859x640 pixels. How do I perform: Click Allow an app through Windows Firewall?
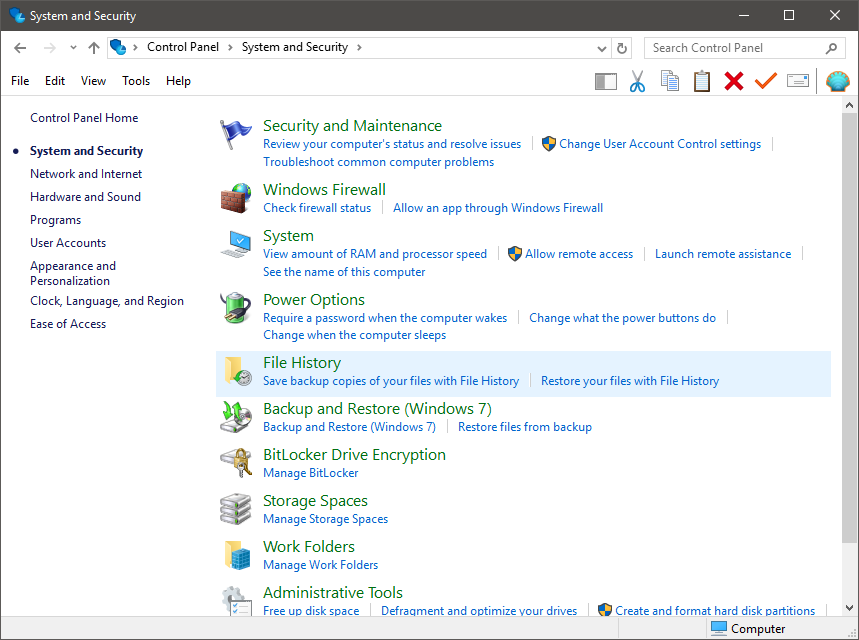point(498,208)
